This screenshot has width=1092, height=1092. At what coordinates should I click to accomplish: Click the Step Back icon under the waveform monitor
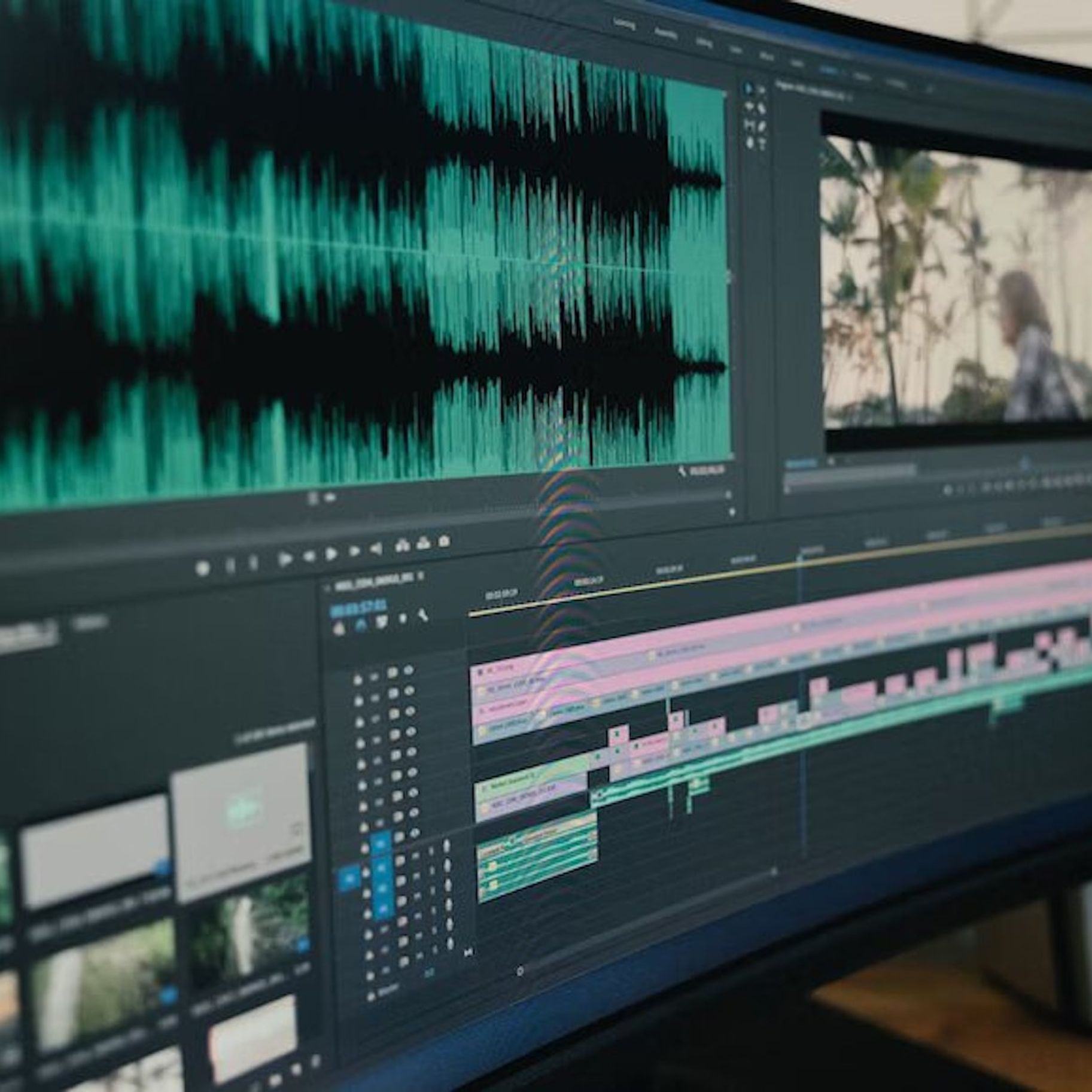coord(309,558)
